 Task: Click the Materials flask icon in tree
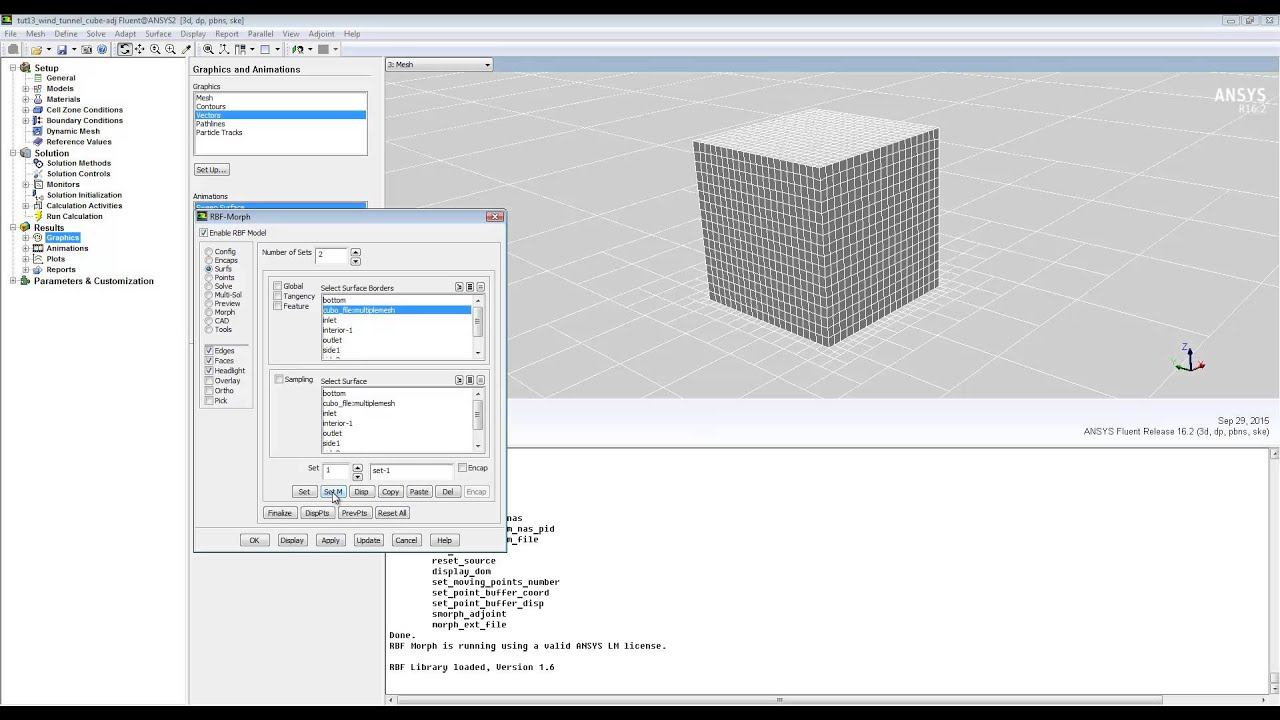[x=38, y=99]
